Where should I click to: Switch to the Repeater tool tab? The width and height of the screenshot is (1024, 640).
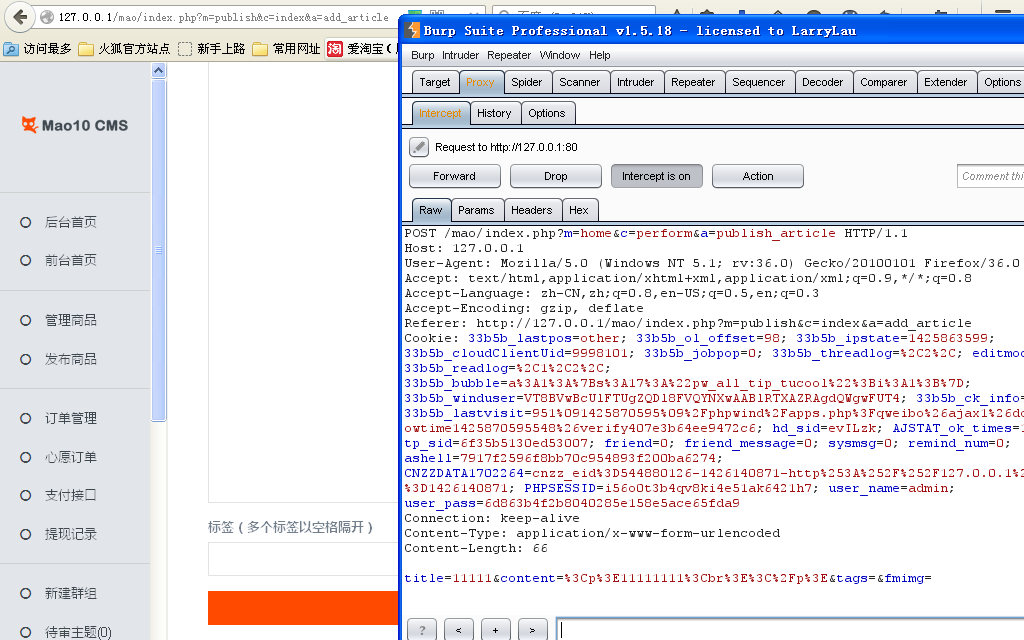(693, 82)
